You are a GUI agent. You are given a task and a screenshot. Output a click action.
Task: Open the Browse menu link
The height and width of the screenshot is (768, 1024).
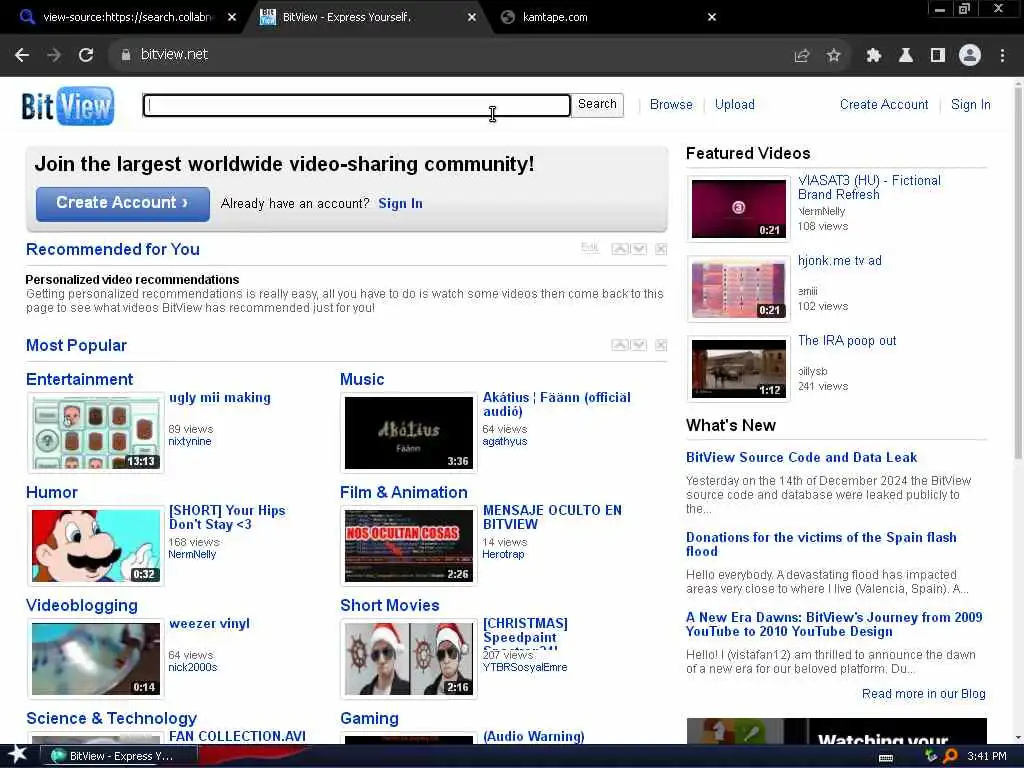point(671,104)
